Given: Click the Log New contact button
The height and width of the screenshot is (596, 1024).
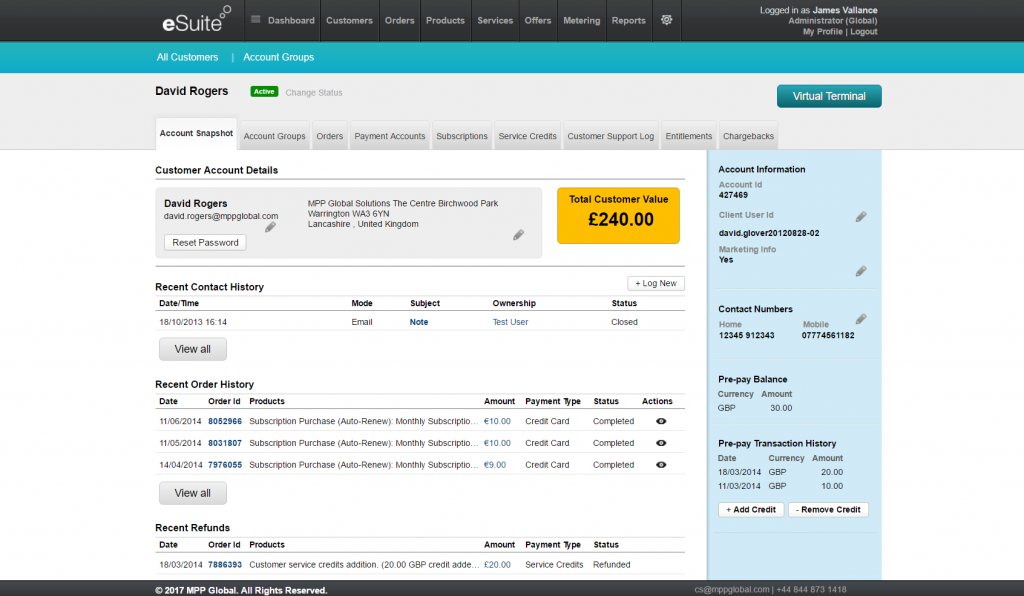Looking at the screenshot, I should tap(656, 284).
